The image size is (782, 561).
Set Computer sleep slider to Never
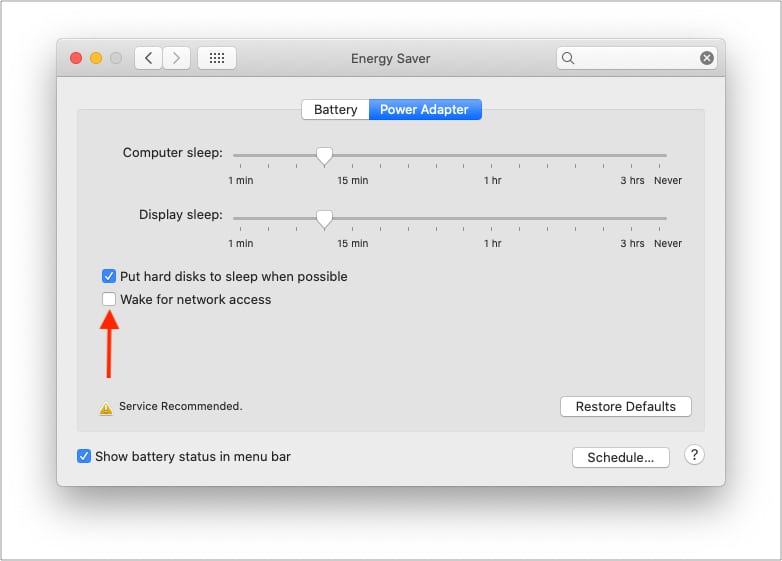tap(666, 156)
